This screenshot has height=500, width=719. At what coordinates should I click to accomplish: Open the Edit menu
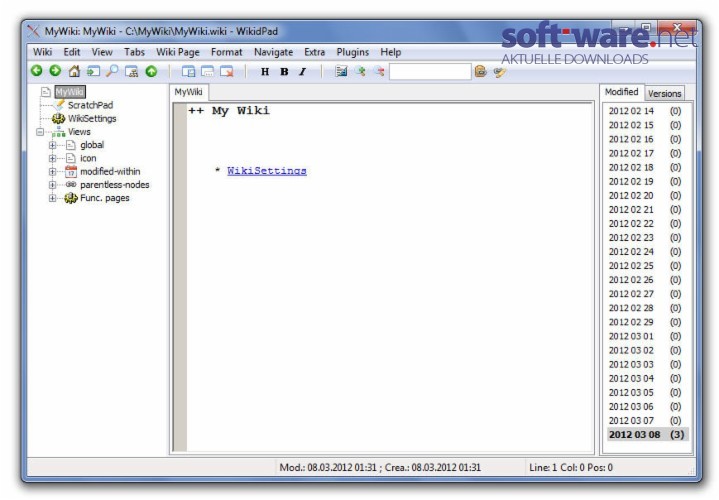pos(72,52)
